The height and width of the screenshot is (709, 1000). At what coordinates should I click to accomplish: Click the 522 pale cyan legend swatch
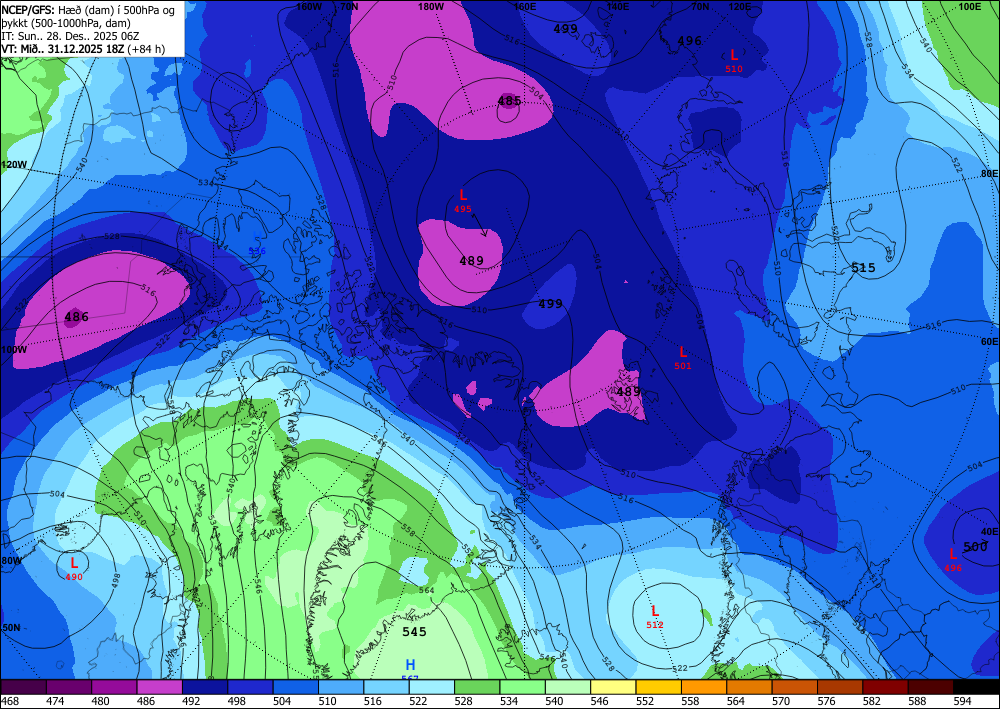pyautogui.click(x=431, y=687)
